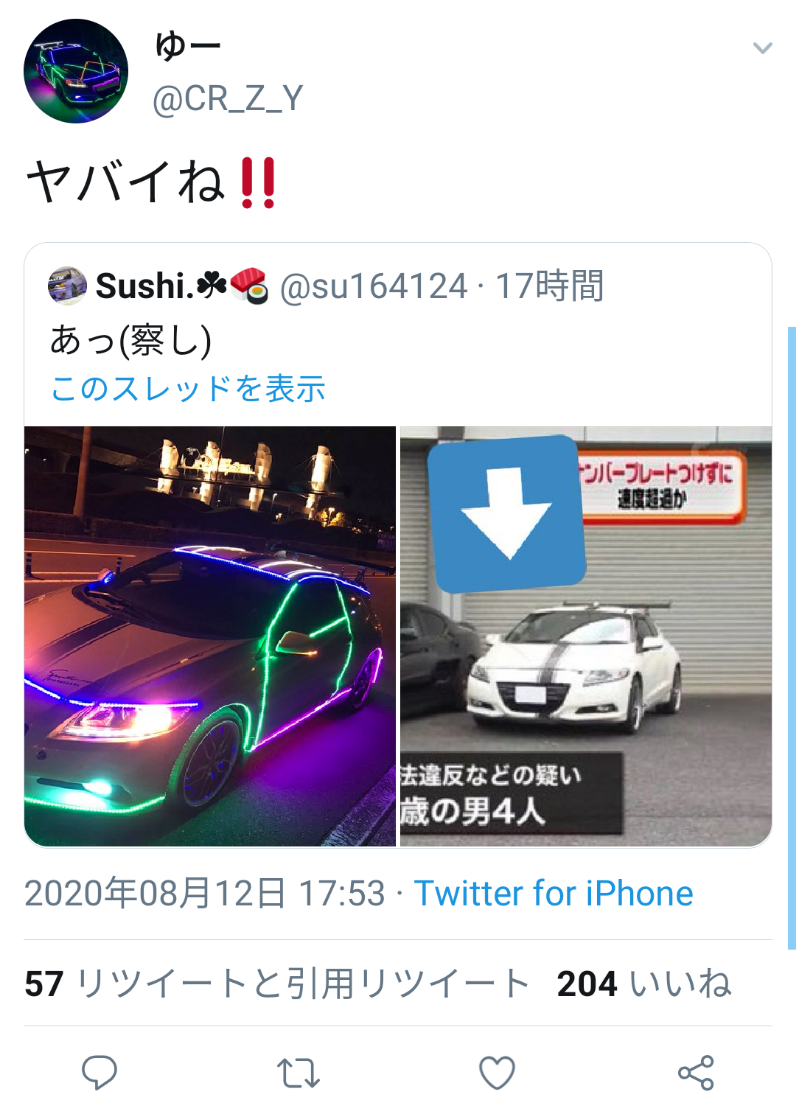Image resolution: width=796 pixels, height=1115 pixels.
Task: Click the blue scrollbar on right edge
Action: point(792,638)
